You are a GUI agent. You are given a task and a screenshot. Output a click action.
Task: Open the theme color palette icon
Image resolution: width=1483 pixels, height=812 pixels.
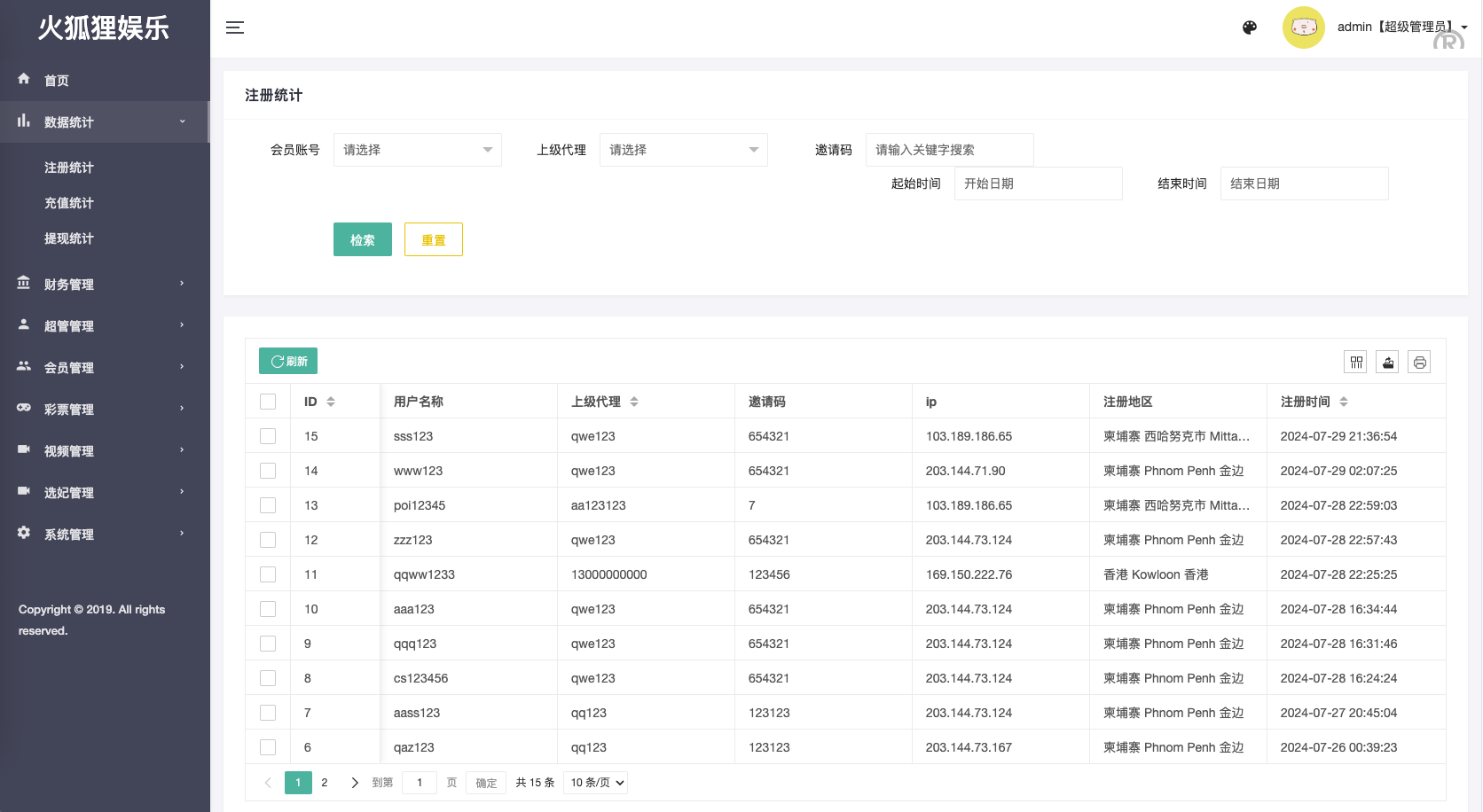[x=1250, y=27]
